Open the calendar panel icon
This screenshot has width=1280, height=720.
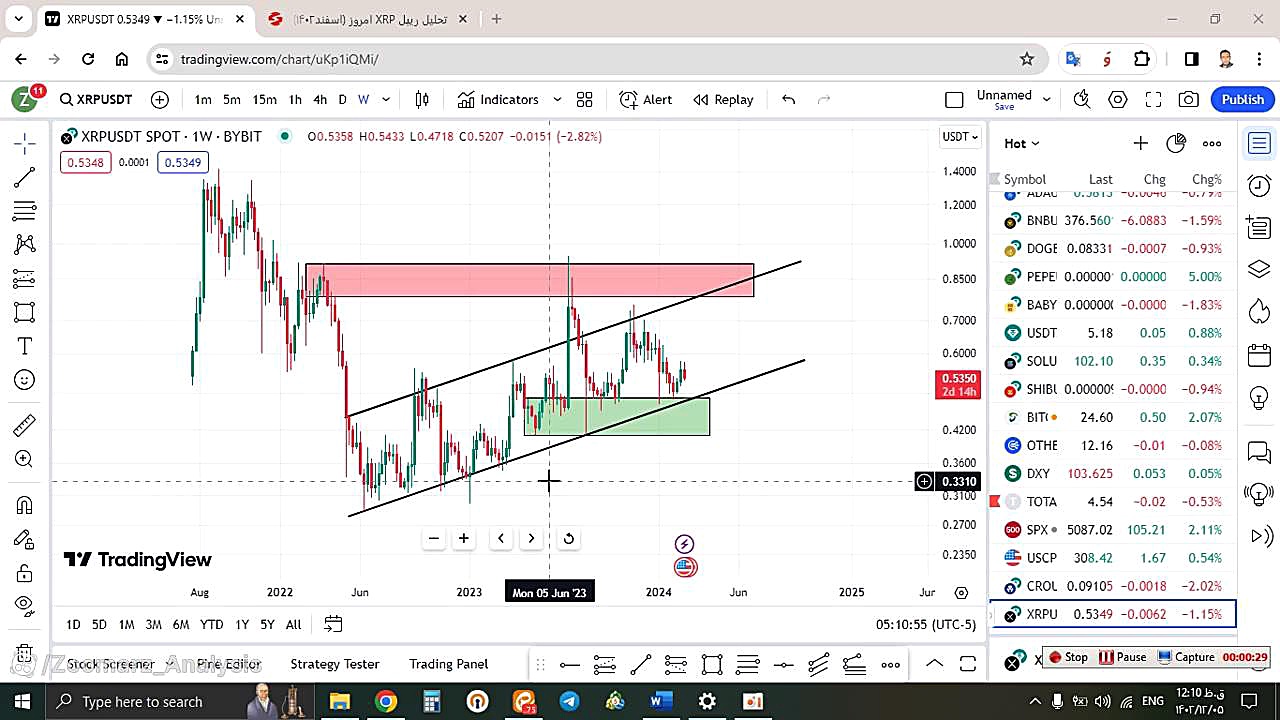1259,355
